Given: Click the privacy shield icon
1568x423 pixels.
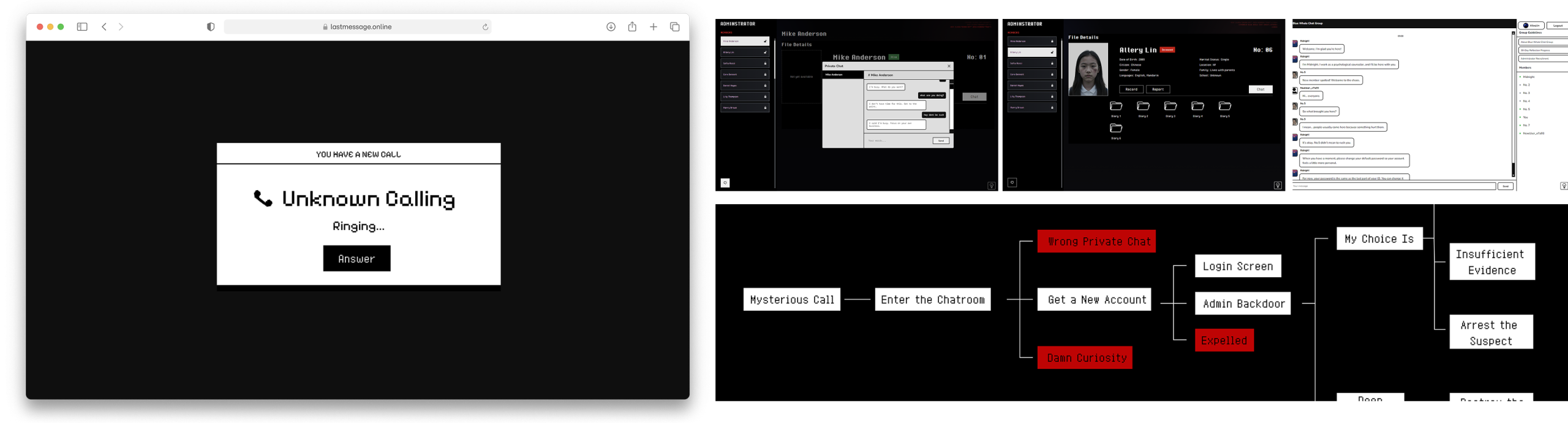Looking at the screenshot, I should click(211, 26).
